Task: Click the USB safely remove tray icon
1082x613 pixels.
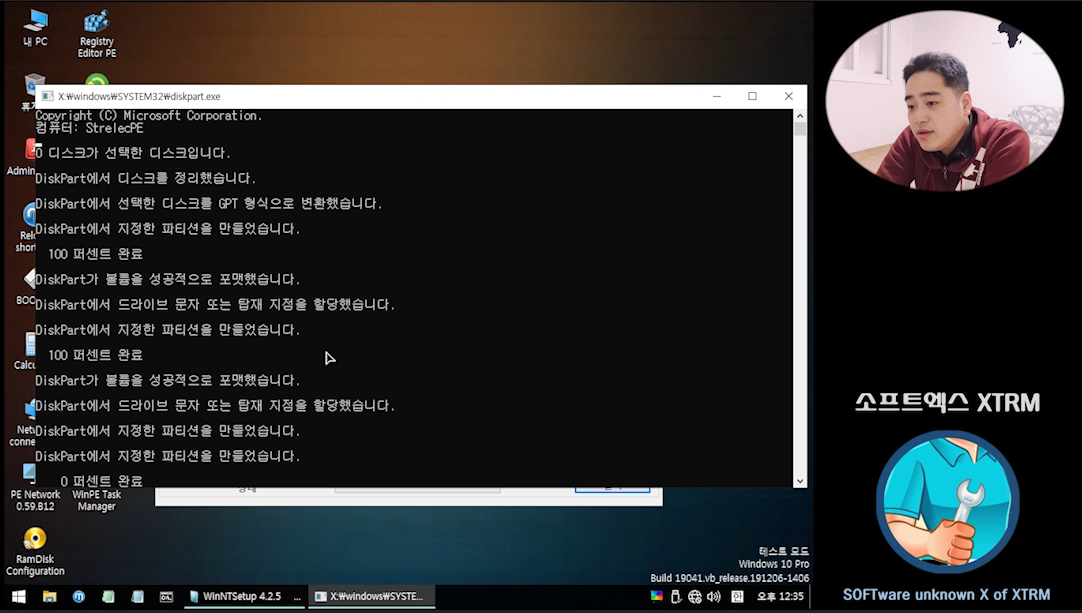Action: pos(676,596)
